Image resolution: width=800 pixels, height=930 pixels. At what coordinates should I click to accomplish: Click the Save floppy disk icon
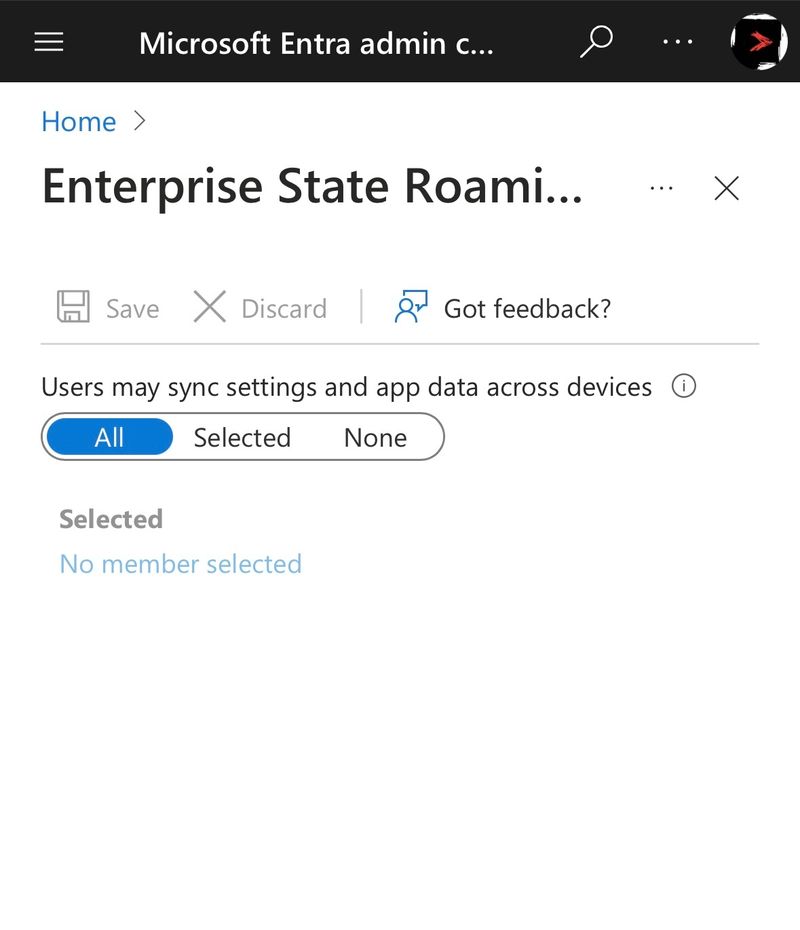[x=74, y=307]
